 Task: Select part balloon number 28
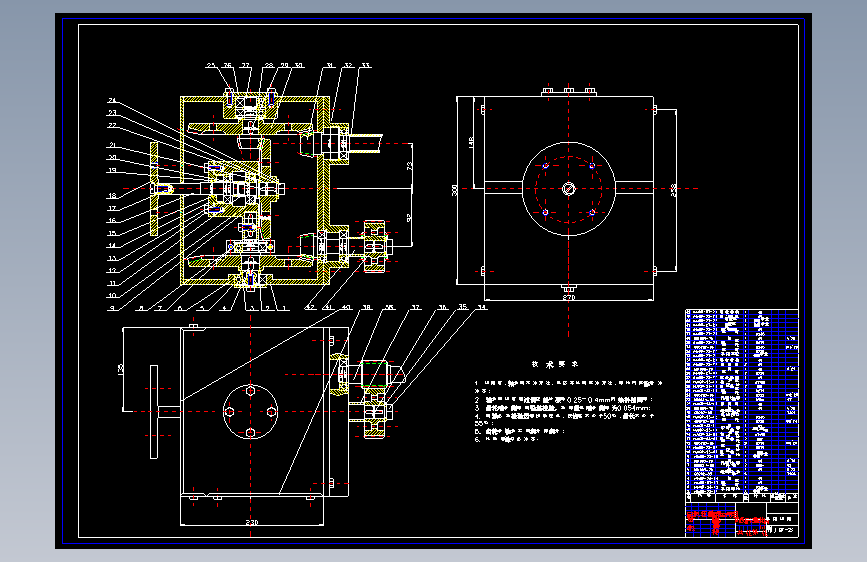[x=269, y=65]
